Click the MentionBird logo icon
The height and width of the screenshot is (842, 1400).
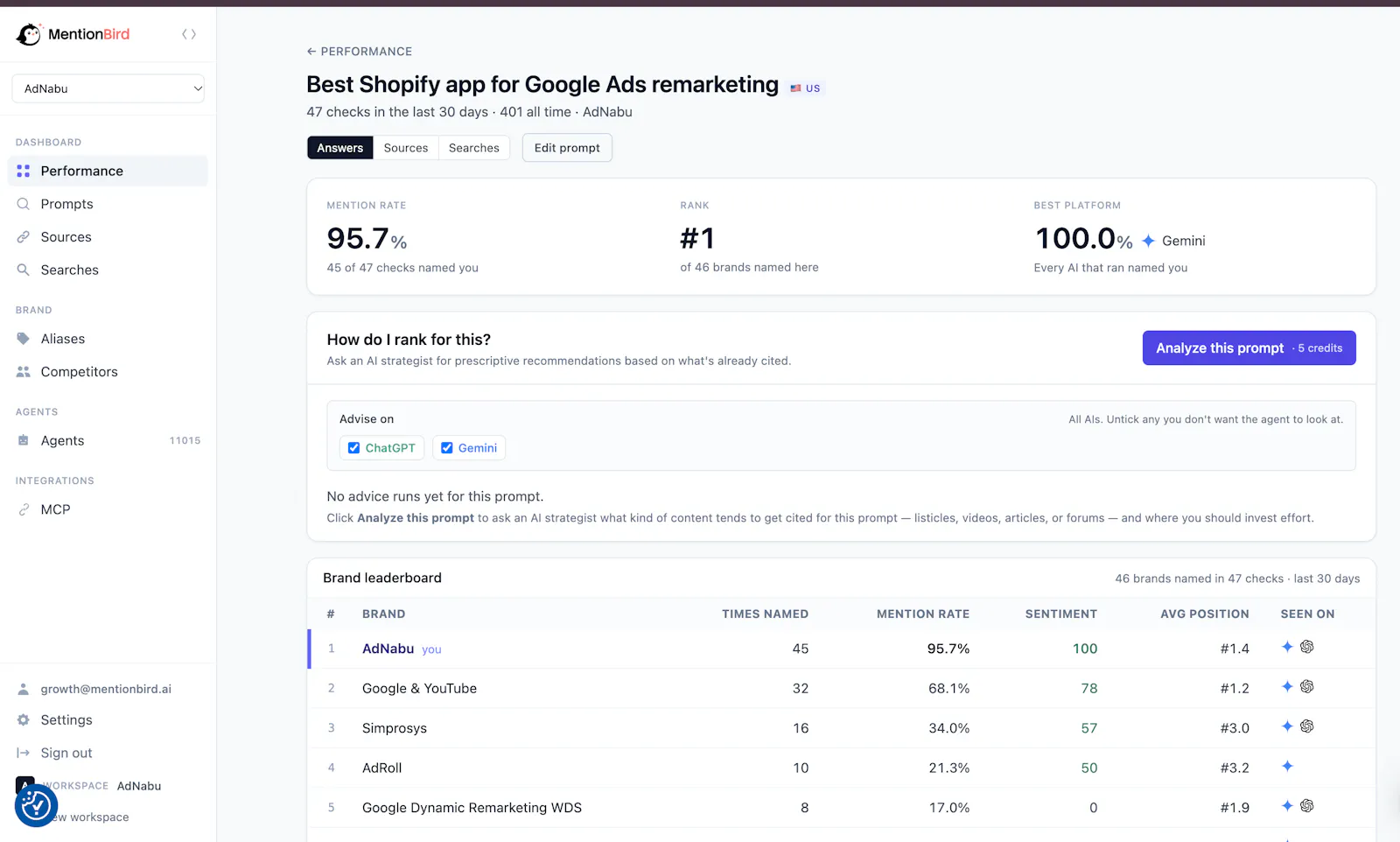[x=29, y=34]
